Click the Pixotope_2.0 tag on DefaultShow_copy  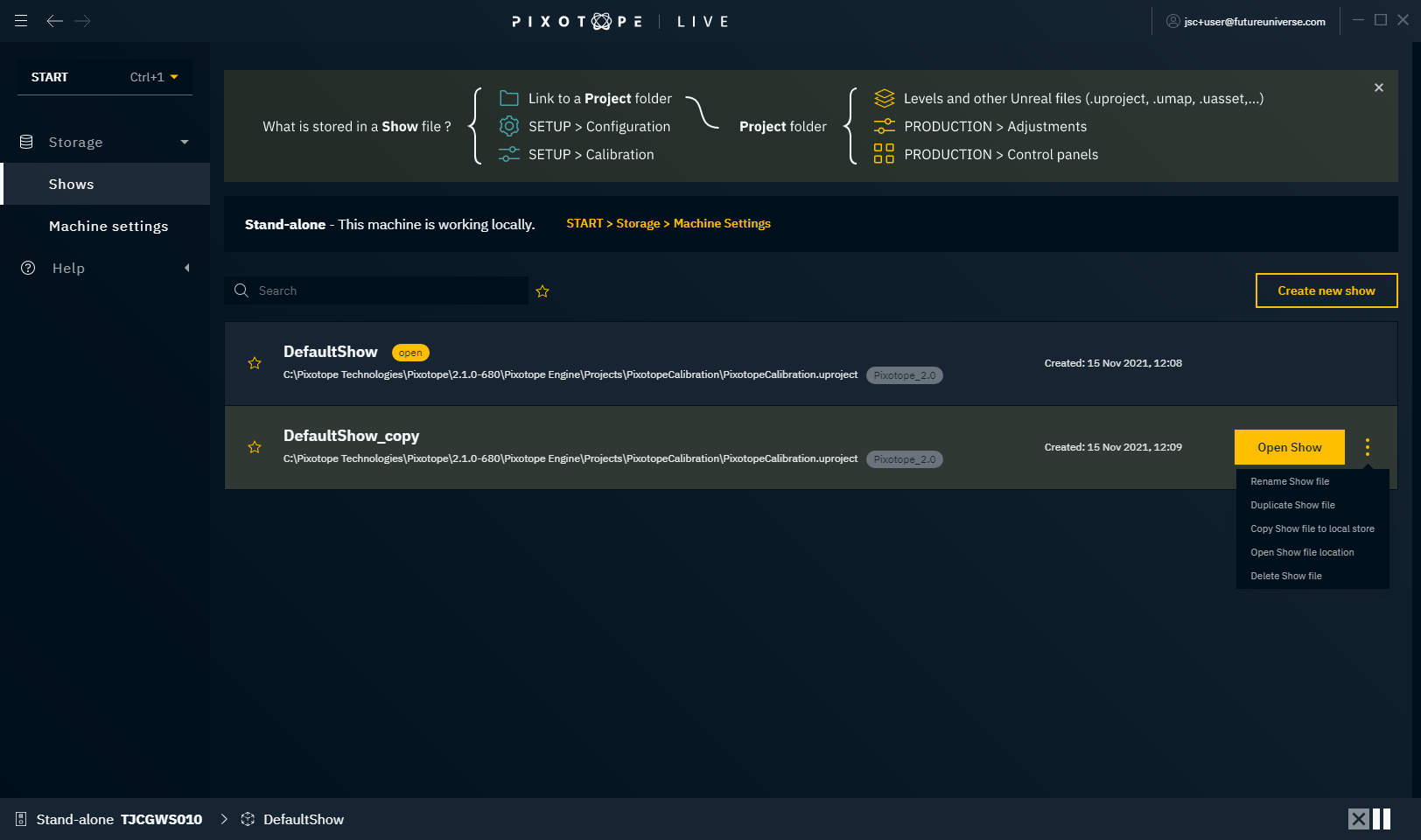tap(905, 459)
